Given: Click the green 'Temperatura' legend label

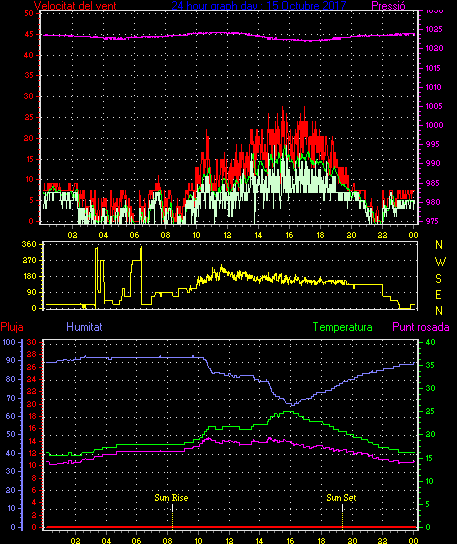Looking at the screenshot, I should [342, 327].
